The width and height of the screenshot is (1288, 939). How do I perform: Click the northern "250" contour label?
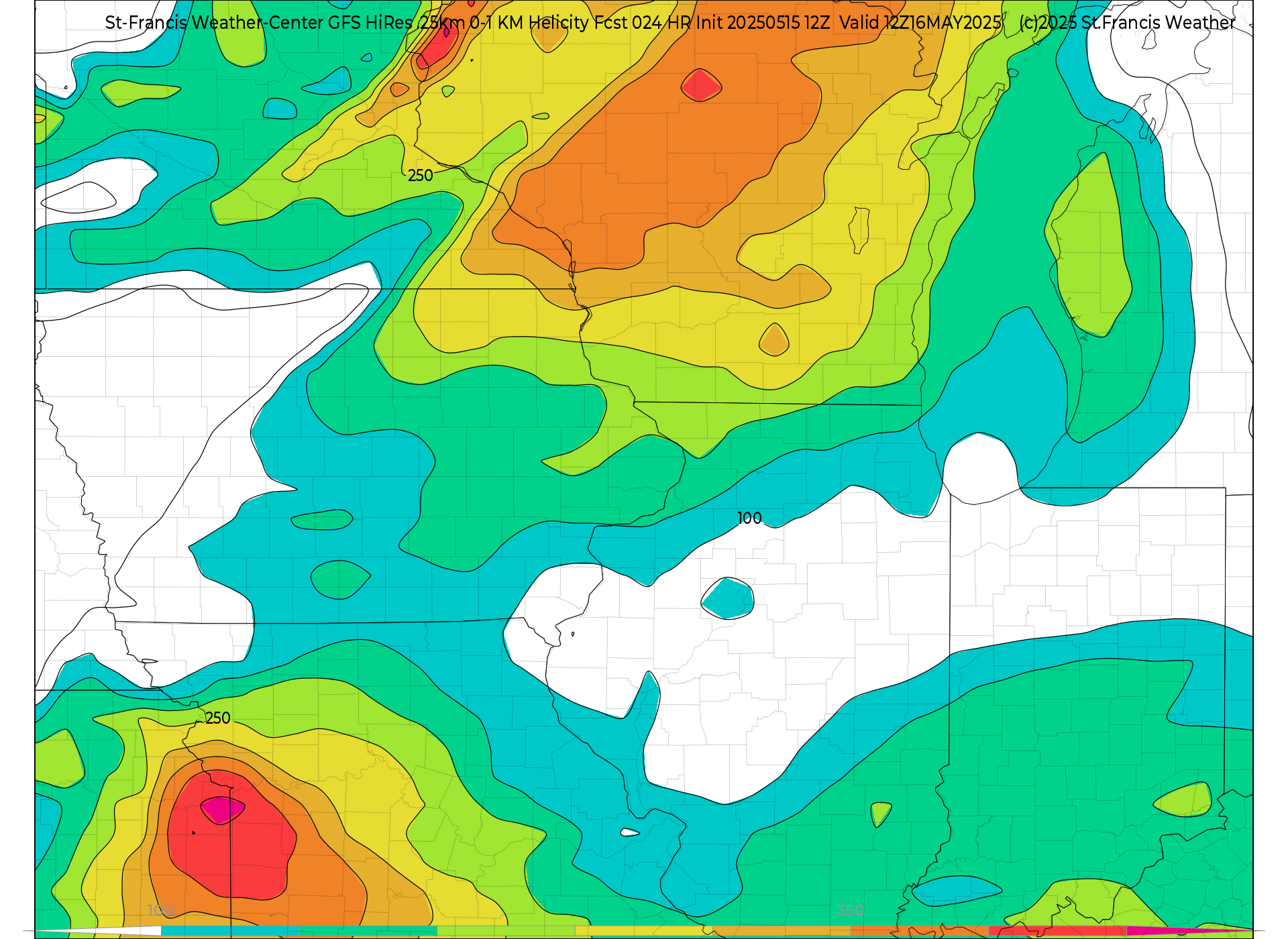tap(421, 176)
